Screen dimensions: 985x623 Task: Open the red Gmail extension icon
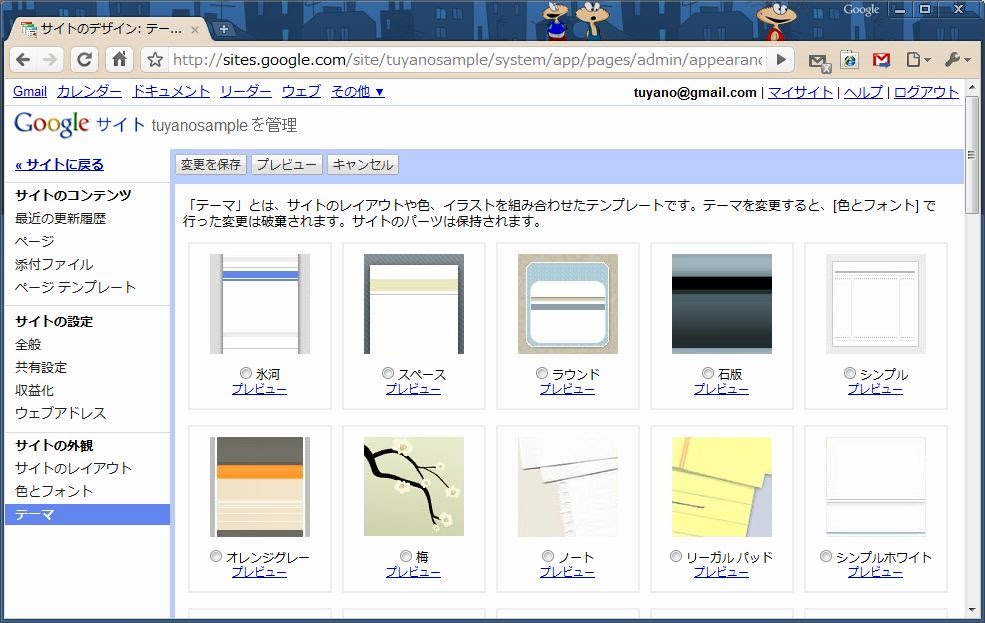(x=881, y=60)
